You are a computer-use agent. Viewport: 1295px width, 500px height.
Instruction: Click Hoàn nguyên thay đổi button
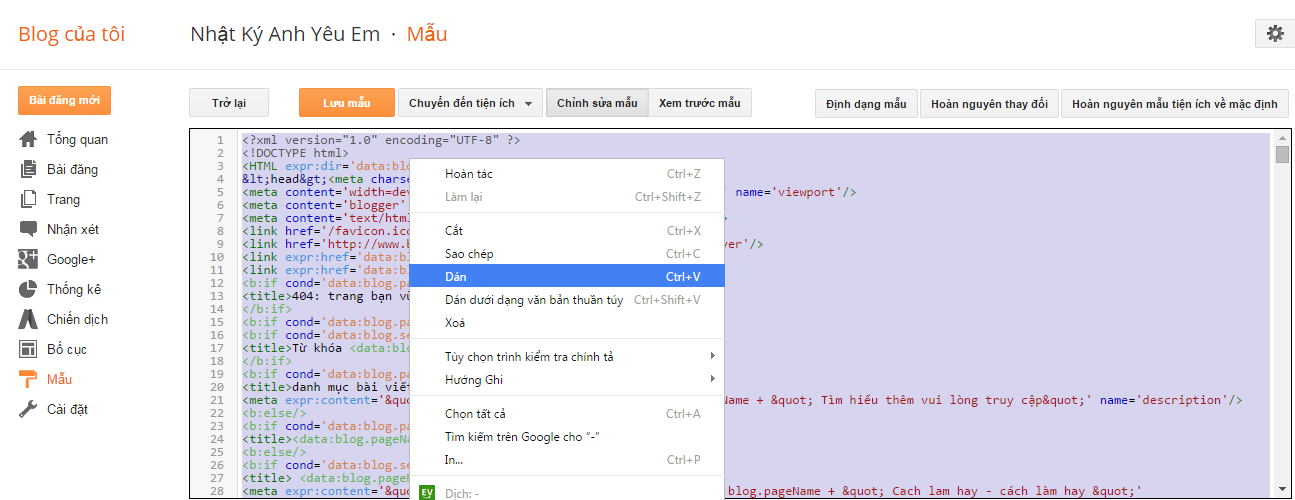tap(989, 104)
